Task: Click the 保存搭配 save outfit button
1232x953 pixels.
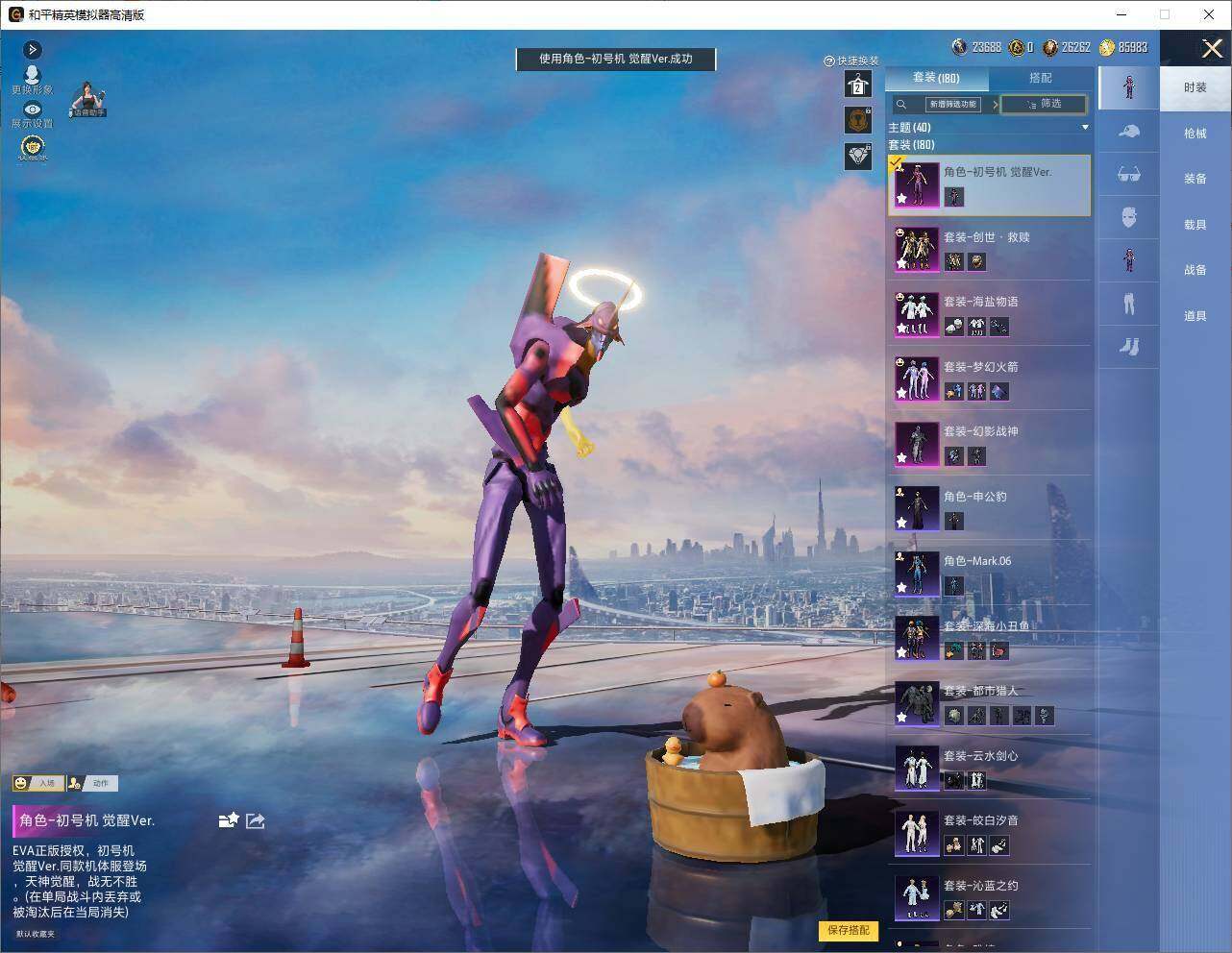Action: [x=849, y=930]
